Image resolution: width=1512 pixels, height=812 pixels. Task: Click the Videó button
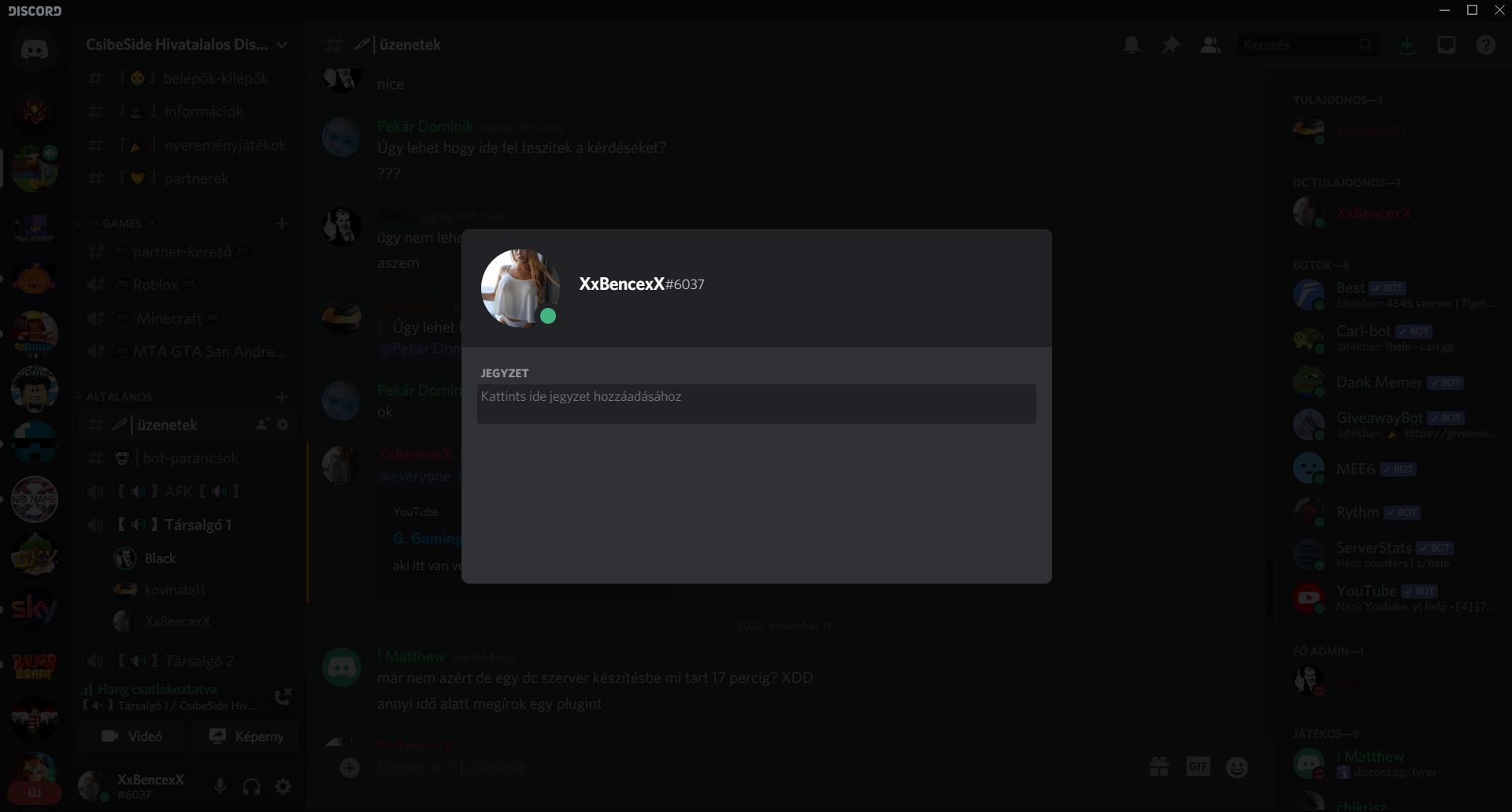click(132, 736)
